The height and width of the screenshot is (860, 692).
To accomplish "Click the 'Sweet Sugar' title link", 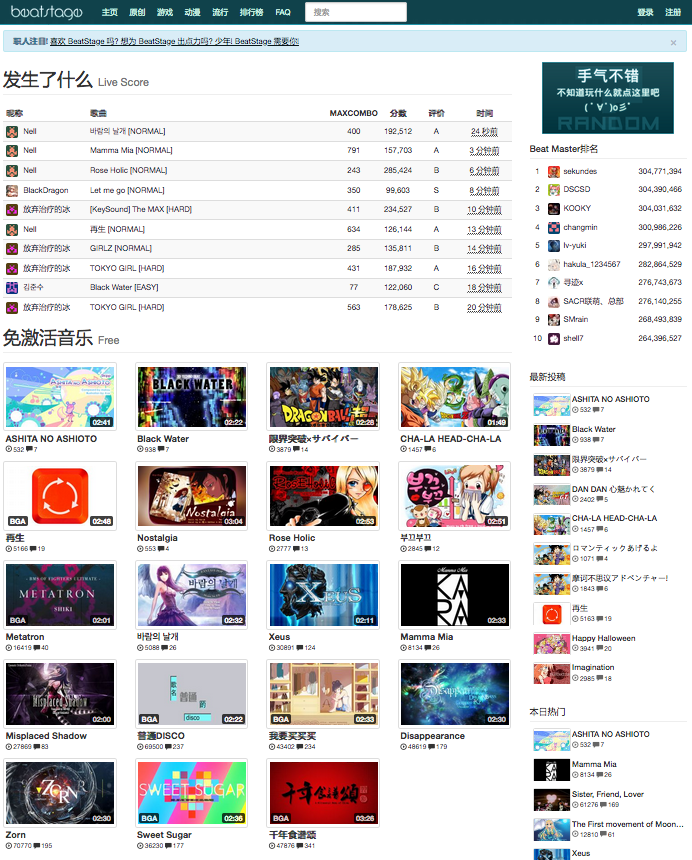I will 165,835.
